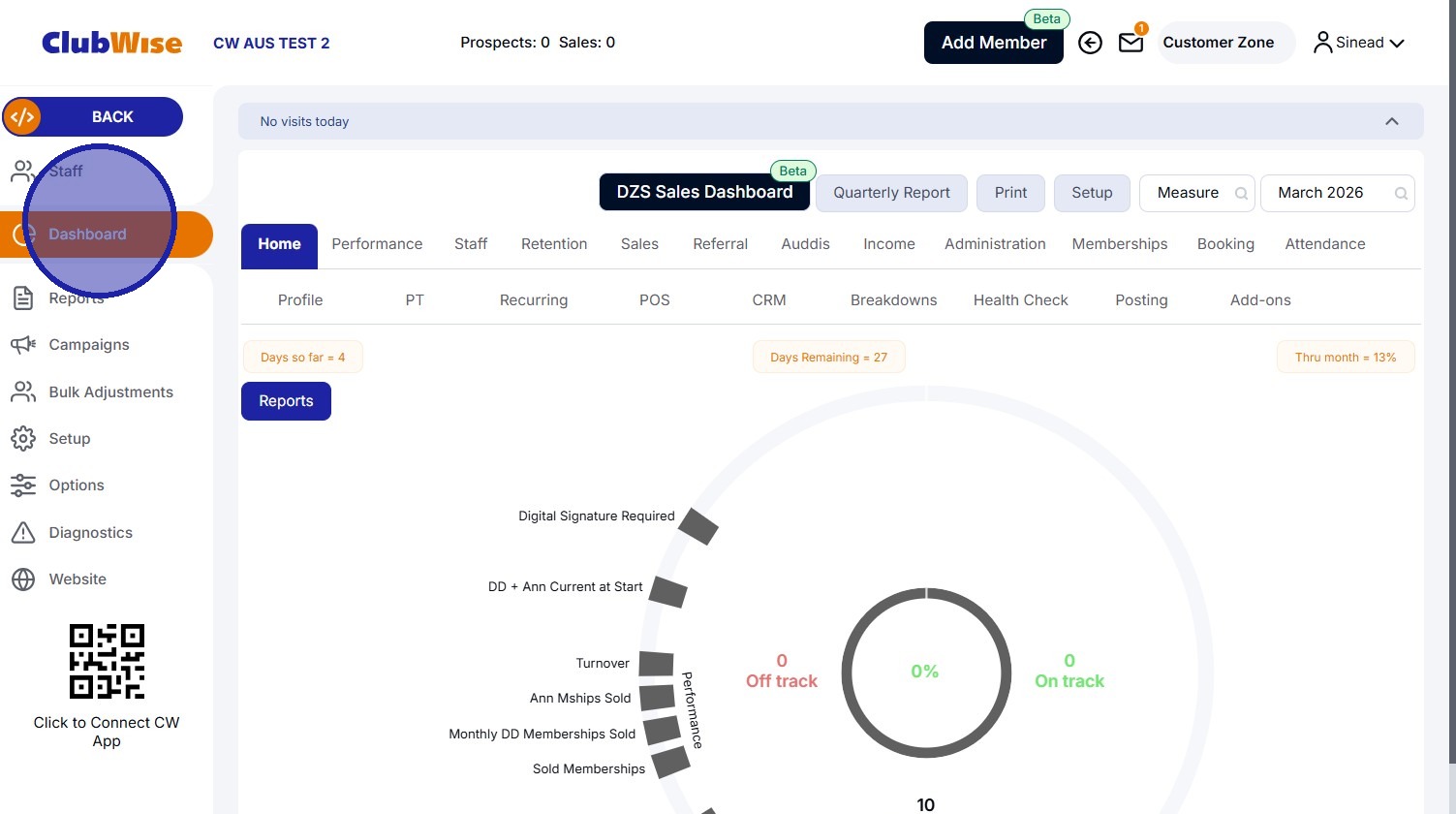The height and width of the screenshot is (814, 1456).
Task: Click the Website globe icon
Action: click(x=23, y=579)
